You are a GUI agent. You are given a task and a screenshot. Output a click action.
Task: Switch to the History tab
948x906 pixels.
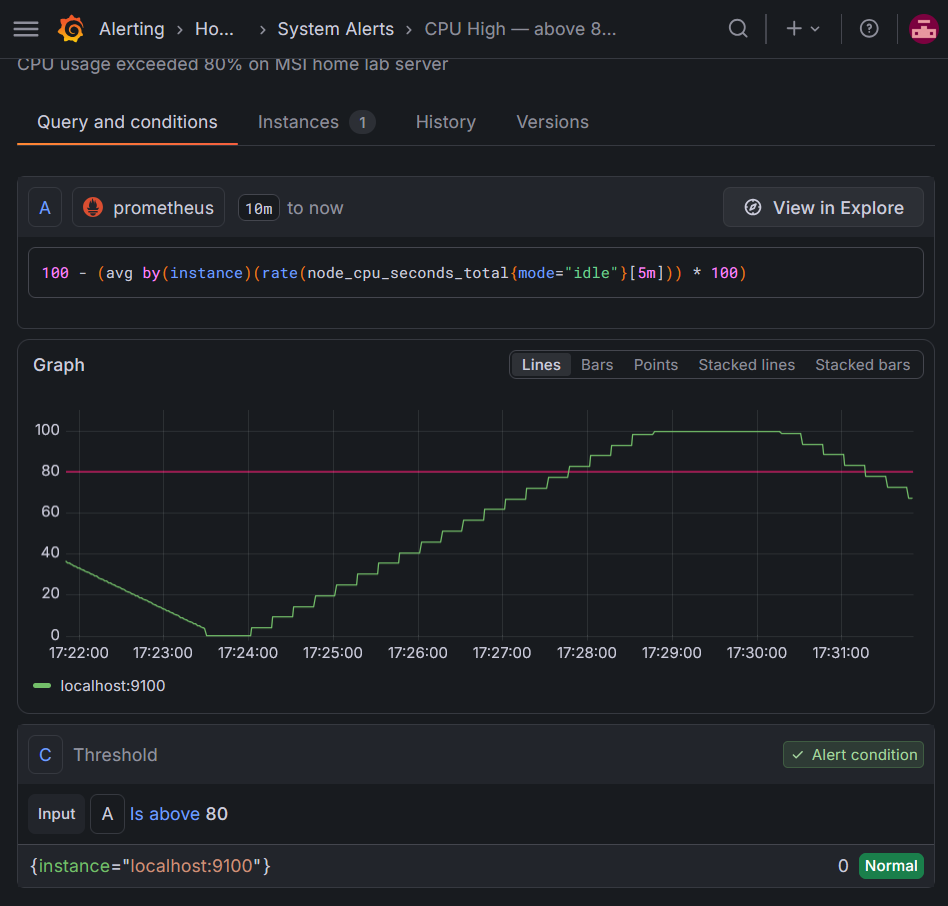coord(446,122)
